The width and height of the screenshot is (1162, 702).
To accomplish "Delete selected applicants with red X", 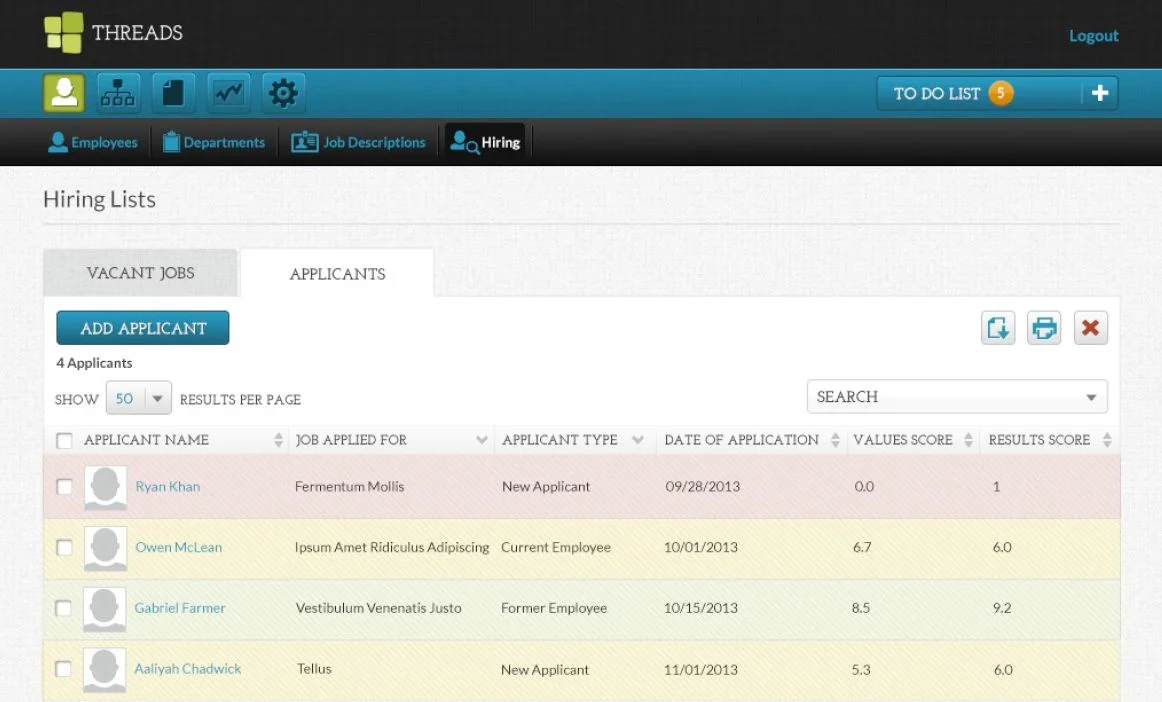I will pyautogui.click(x=1090, y=328).
